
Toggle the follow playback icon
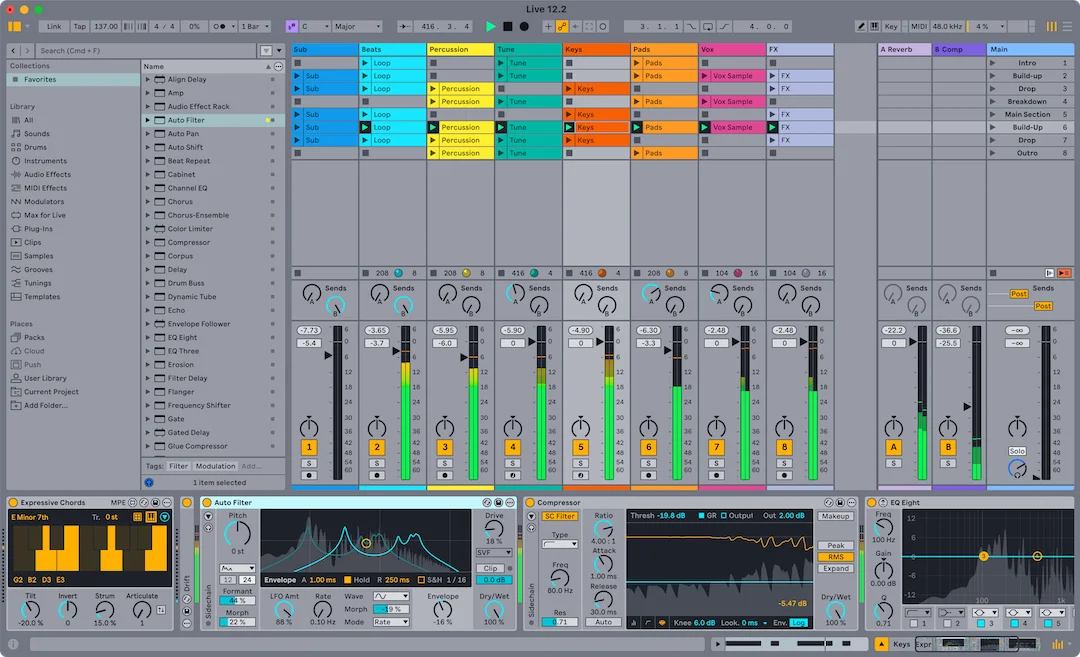click(404, 27)
